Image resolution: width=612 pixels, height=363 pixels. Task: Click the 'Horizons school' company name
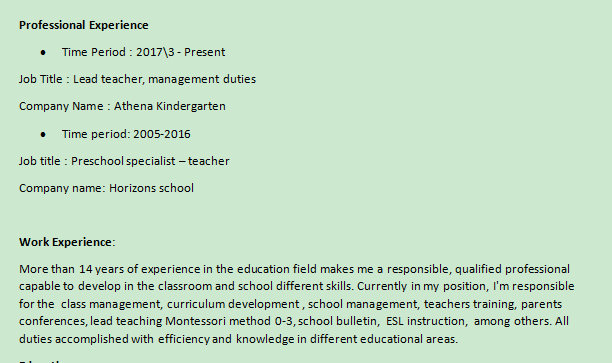(151, 188)
